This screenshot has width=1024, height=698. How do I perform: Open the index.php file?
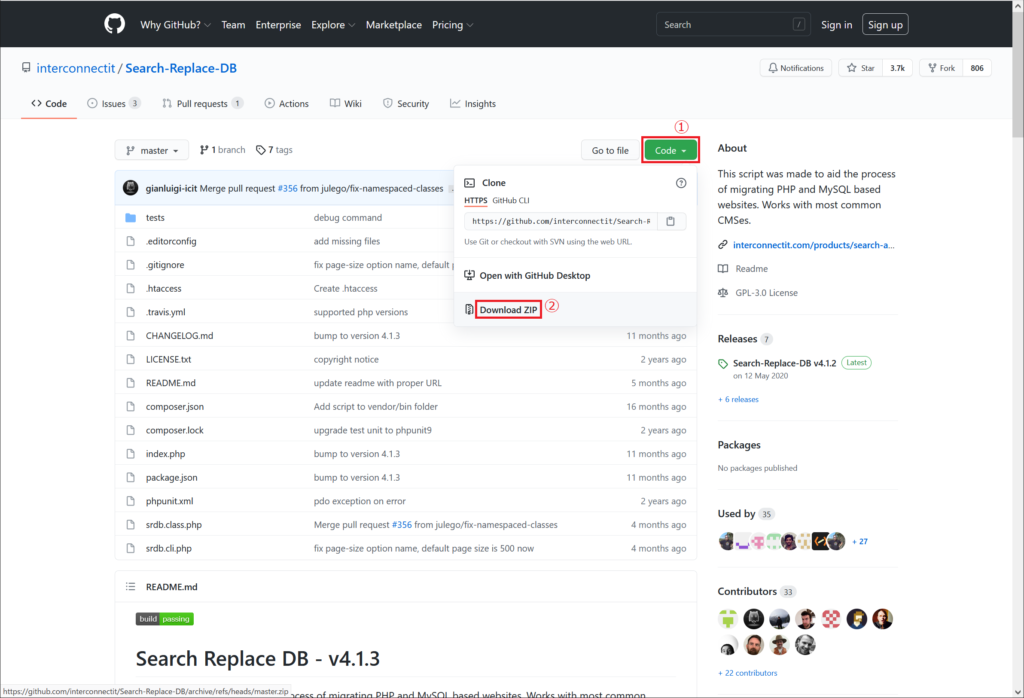[166, 453]
